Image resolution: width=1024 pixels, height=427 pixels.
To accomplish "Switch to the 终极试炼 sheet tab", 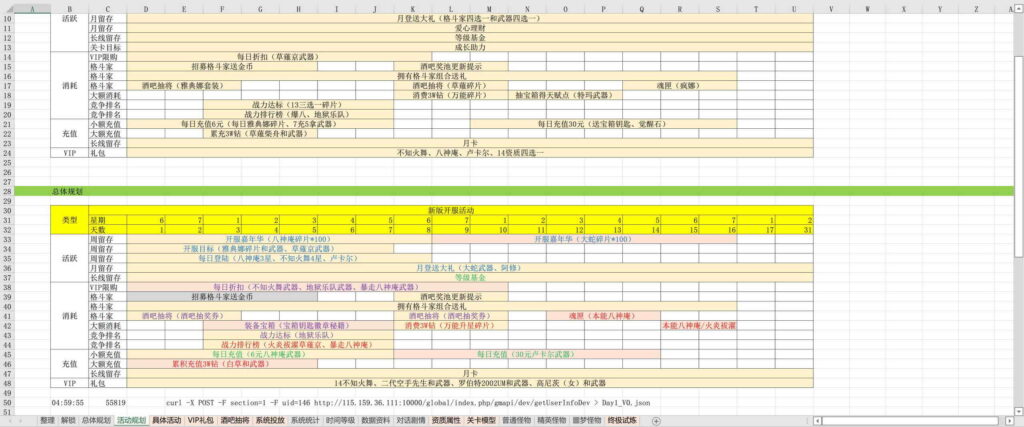I will 622,421.
